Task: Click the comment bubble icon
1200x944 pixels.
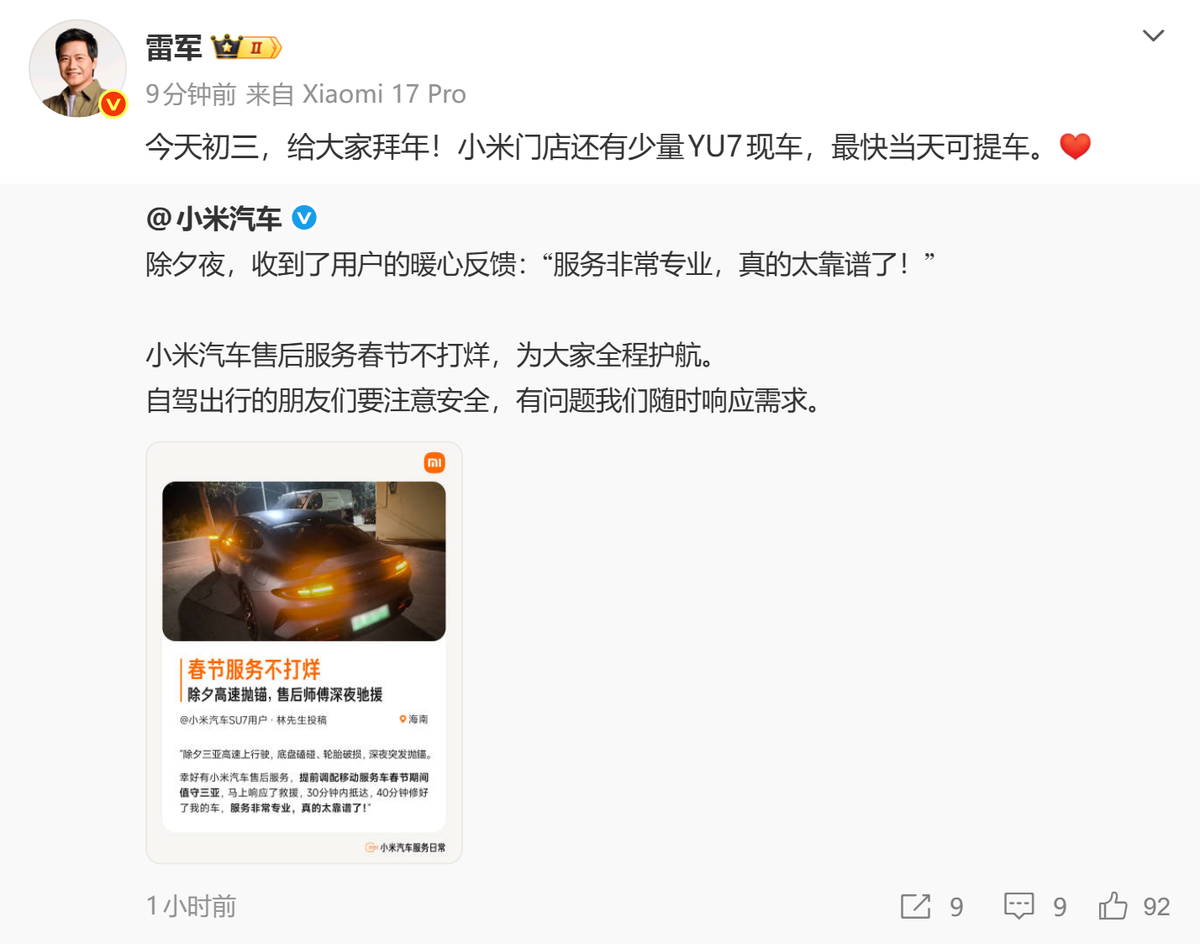Action: (x=1018, y=906)
